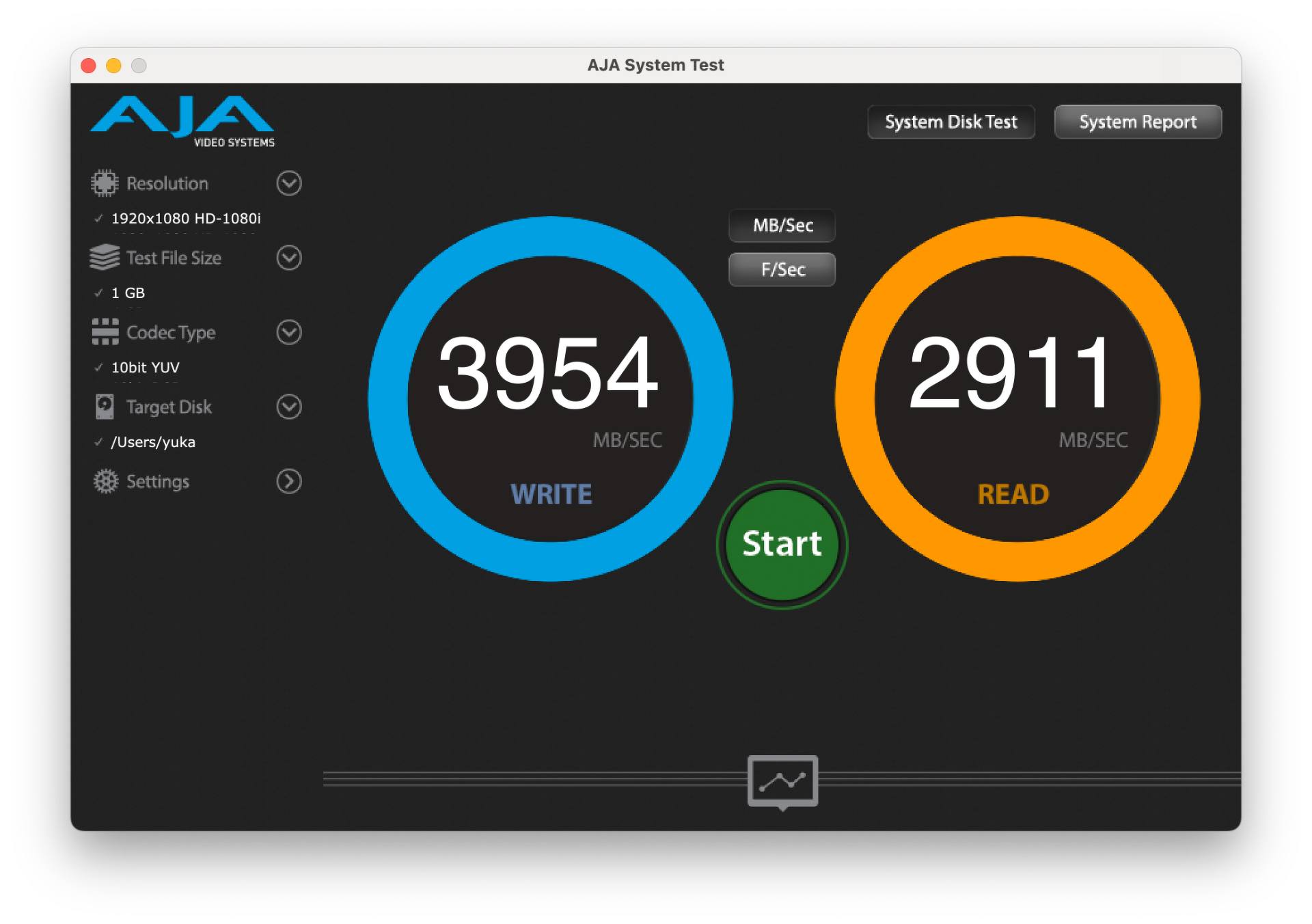Image resolution: width=1312 pixels, height=924 pixels.
Task: Click the READ label in orange gauge
Action: tap(1013, 494)
